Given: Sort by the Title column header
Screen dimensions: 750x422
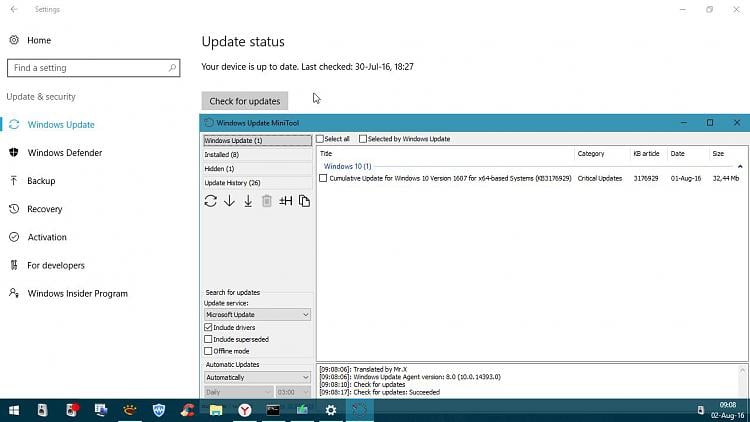Looking at the screenshot, I should [x=445, y=154].
